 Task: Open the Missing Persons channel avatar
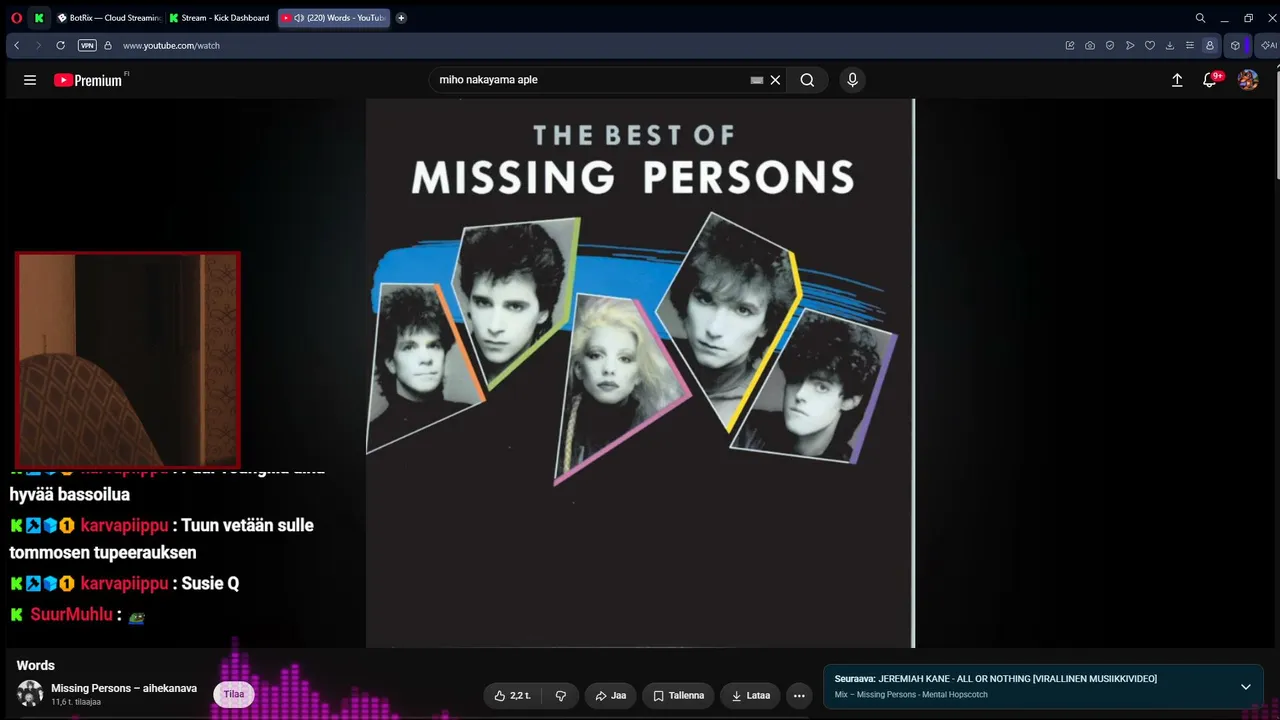pyautogui.click(x=30, y=694)
